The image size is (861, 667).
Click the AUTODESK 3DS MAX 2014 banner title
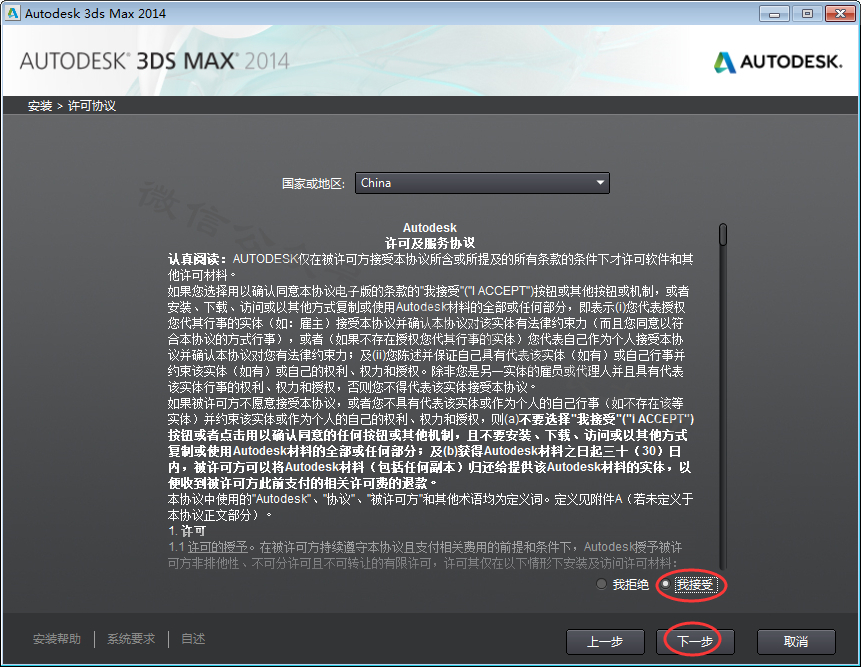154,61
